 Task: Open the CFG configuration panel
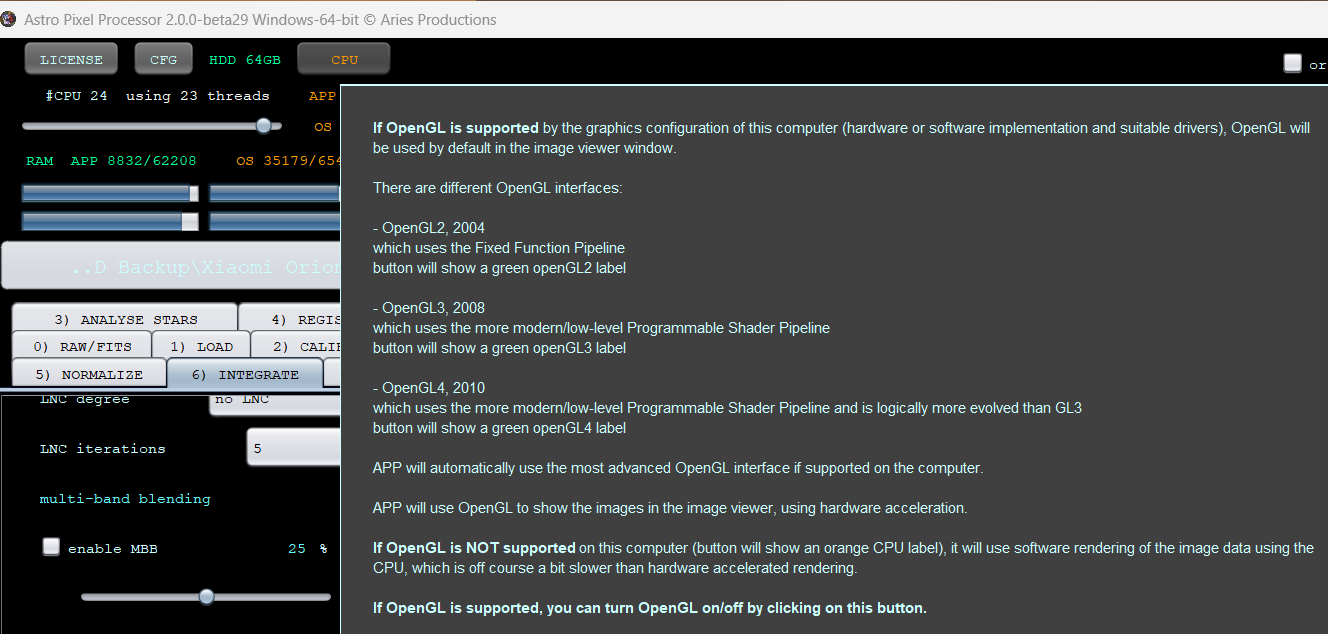coord(163,58)
